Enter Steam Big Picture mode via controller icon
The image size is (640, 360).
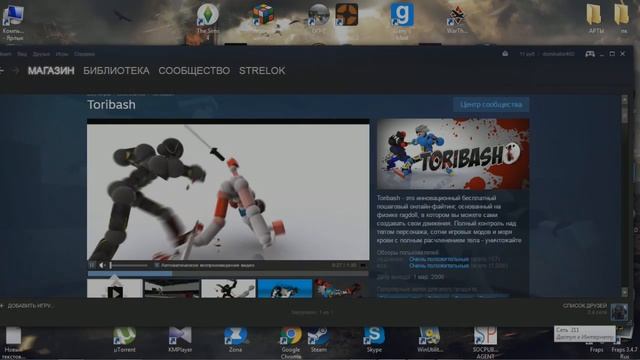point(590,54)
